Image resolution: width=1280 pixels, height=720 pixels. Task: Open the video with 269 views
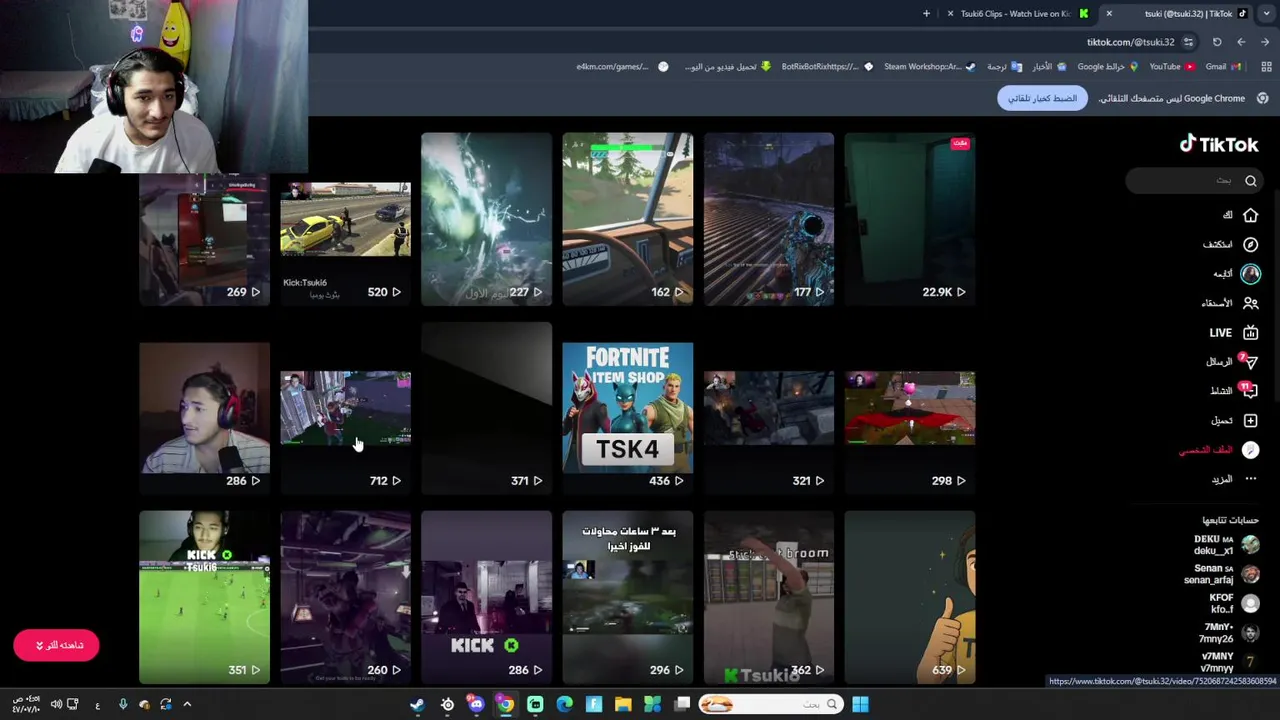pos(204,240)
